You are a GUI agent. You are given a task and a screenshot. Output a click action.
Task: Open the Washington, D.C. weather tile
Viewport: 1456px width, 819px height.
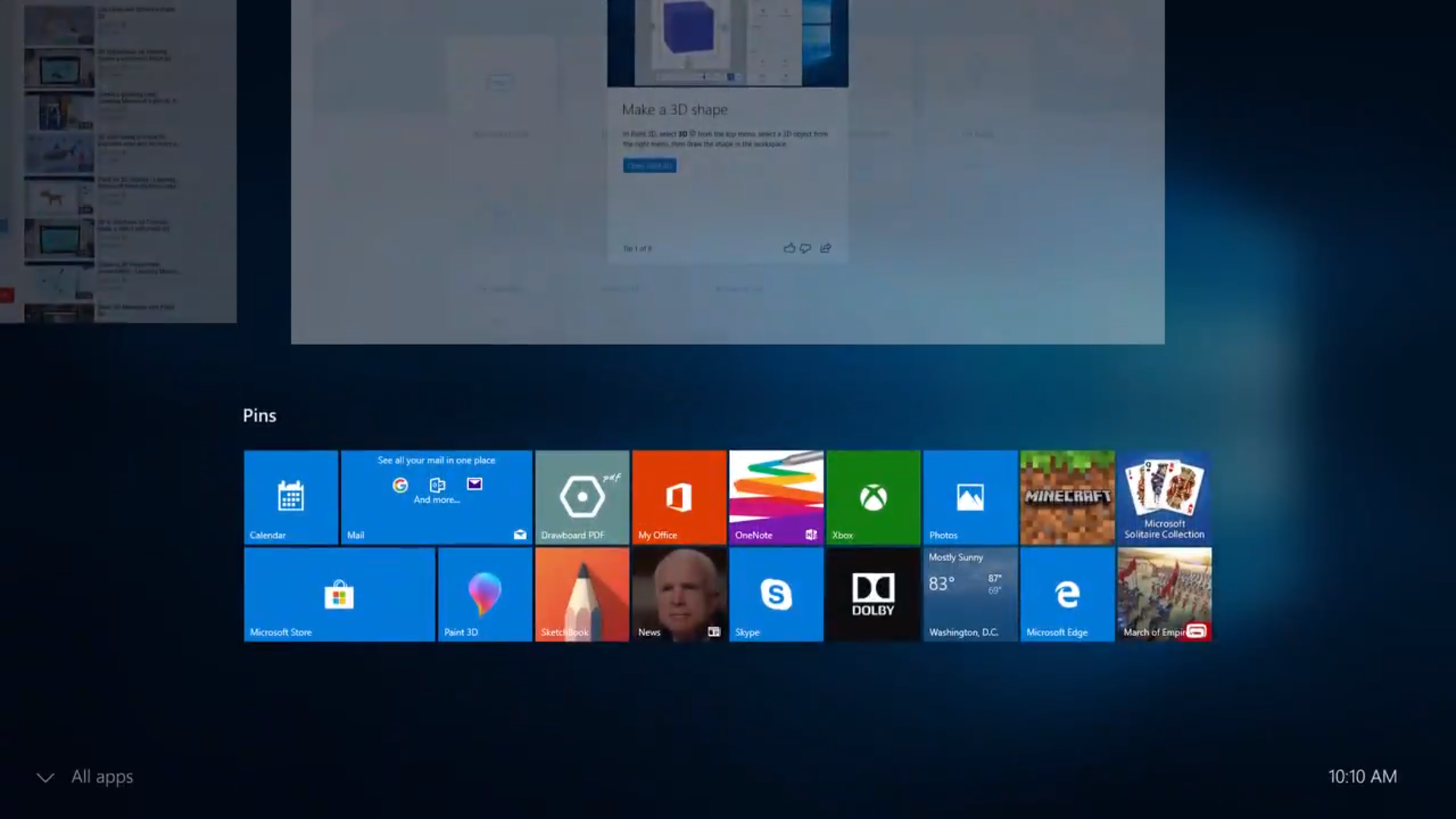(x=970, y=595)
